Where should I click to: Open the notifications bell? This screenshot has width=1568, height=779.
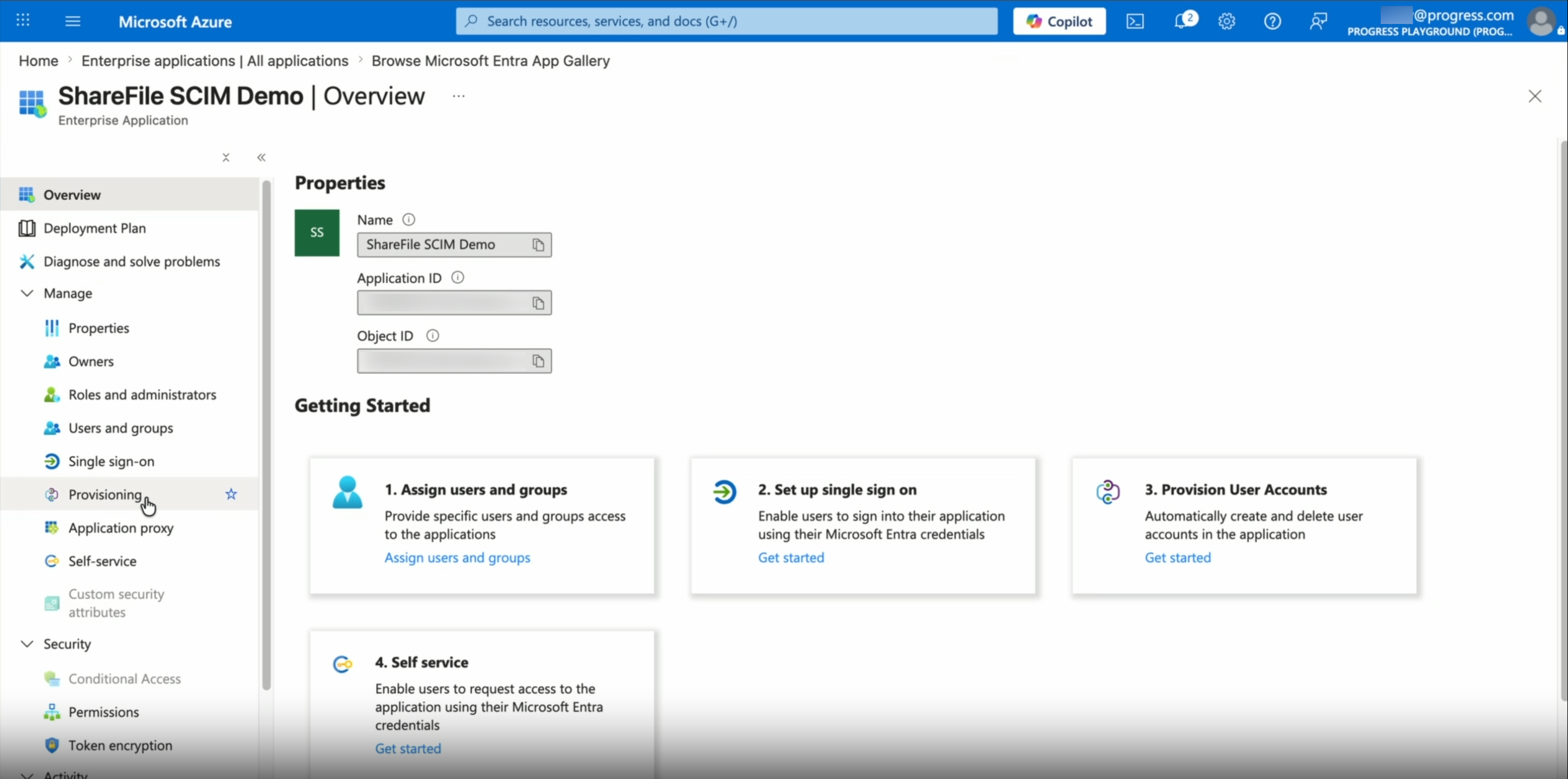[x=1182, y=21]
